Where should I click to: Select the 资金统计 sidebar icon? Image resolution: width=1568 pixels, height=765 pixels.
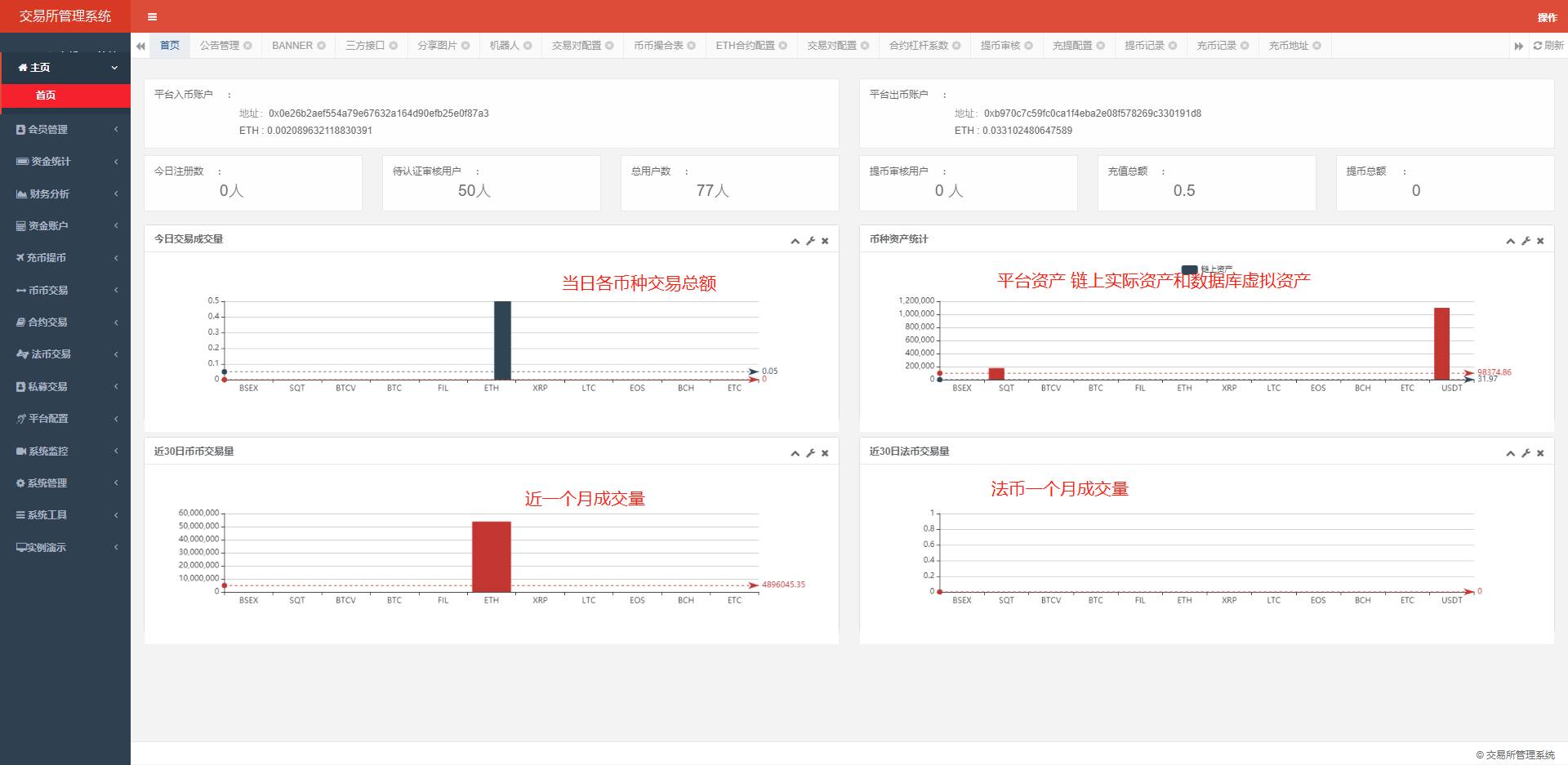tap(20, 161)
